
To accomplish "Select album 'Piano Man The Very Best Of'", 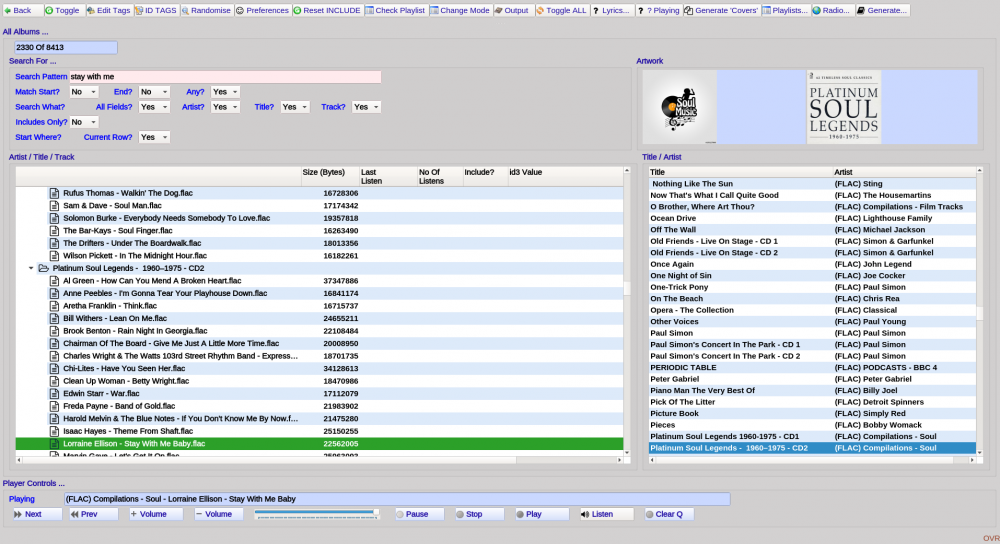I will pyautogui.click(x=812, y=390).
